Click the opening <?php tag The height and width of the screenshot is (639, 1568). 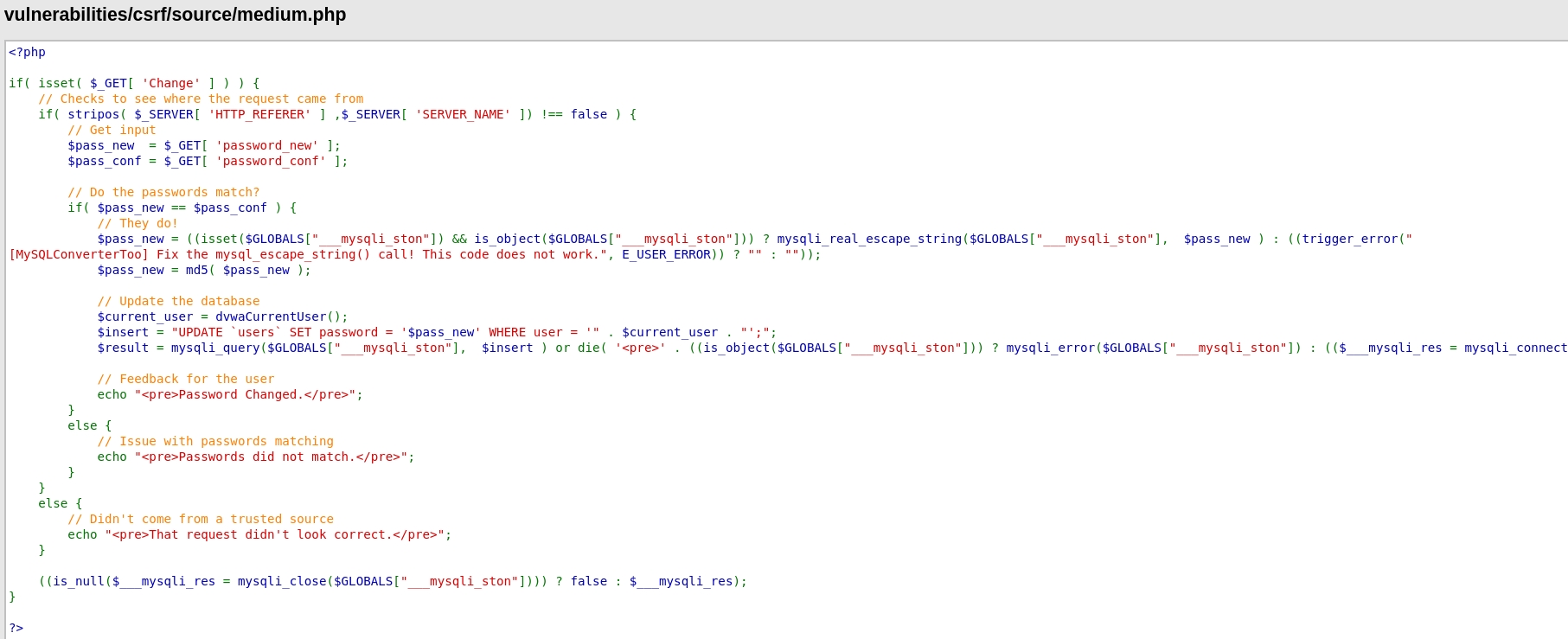point(27,52)
